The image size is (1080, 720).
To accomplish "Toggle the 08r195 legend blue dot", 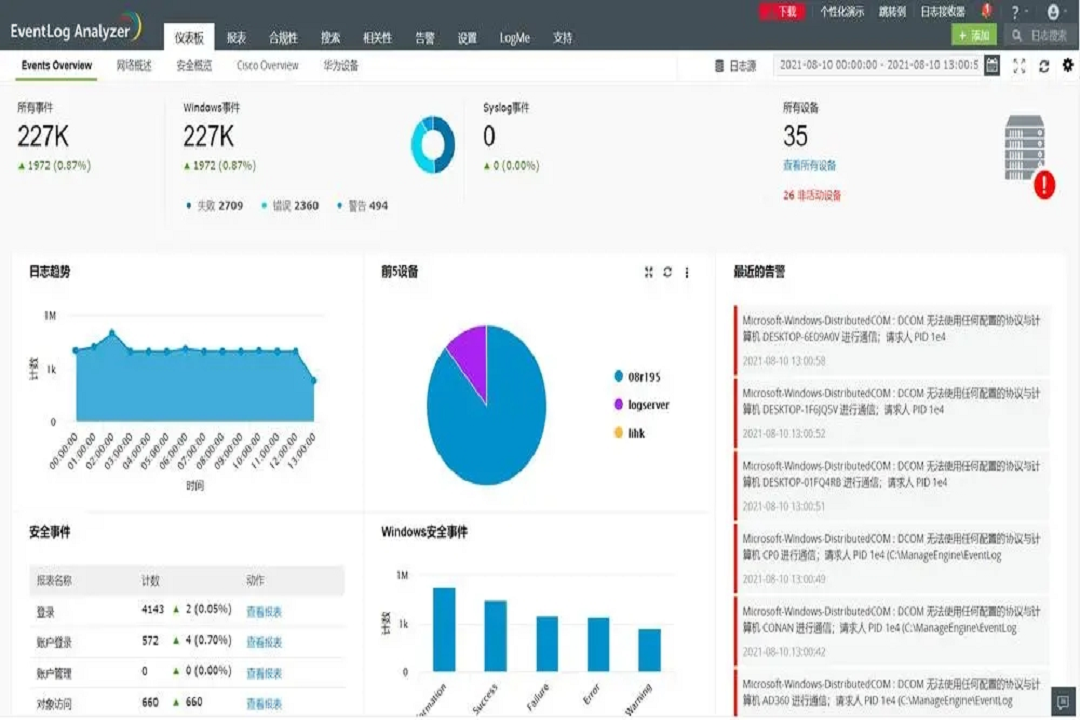I will pos(619,376).
